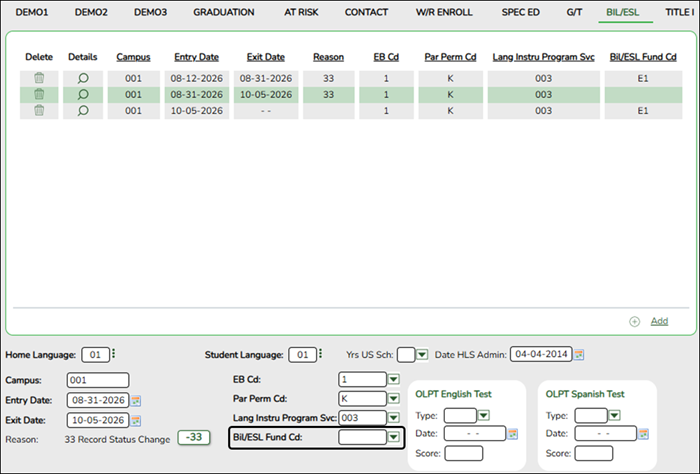The width and height of the screenshot is (700, 474).
Task: Click the OLPT Spanish Test Date field
Action: (x=605, y=434)
